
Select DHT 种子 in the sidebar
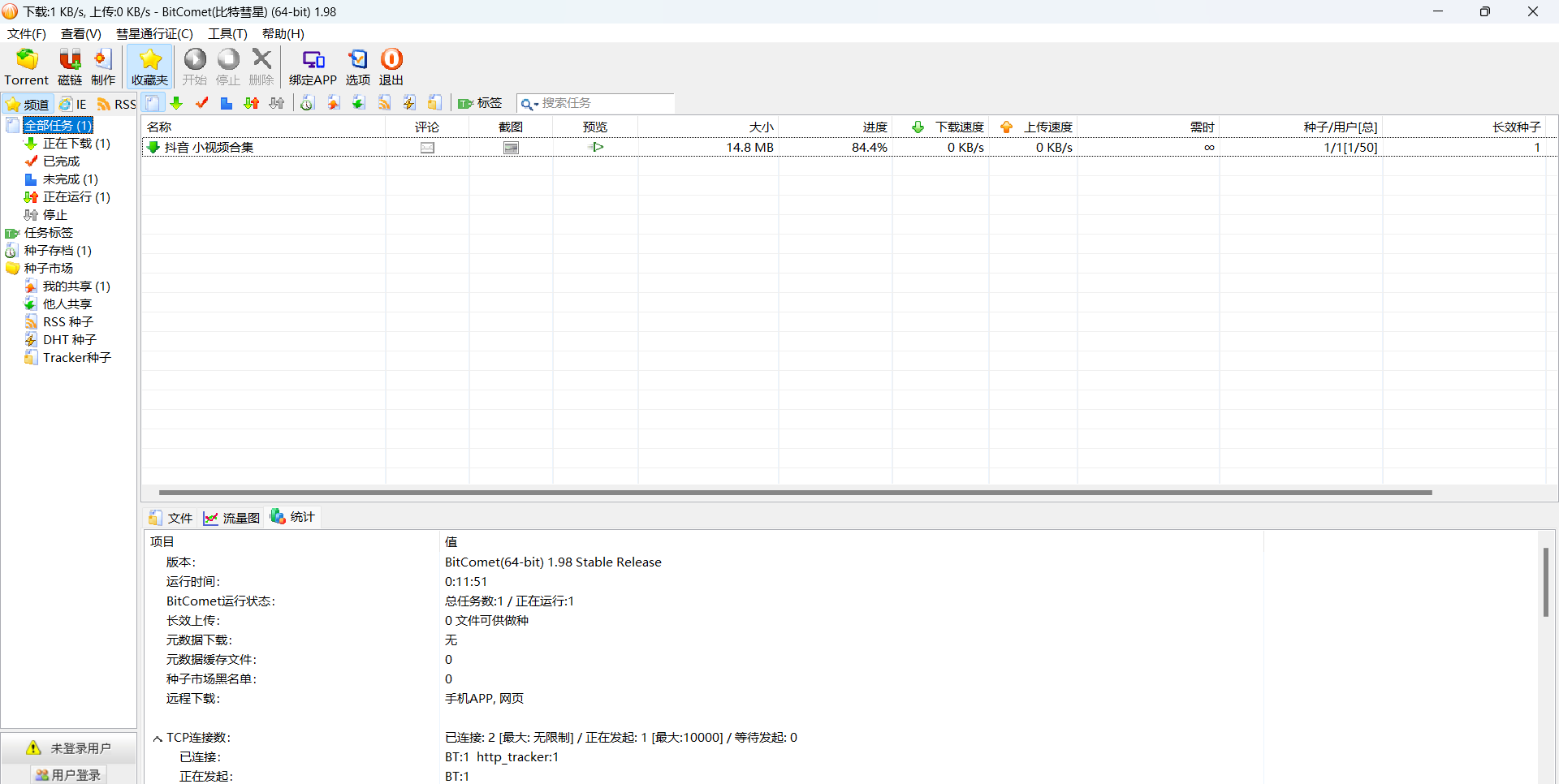point(69,339)
